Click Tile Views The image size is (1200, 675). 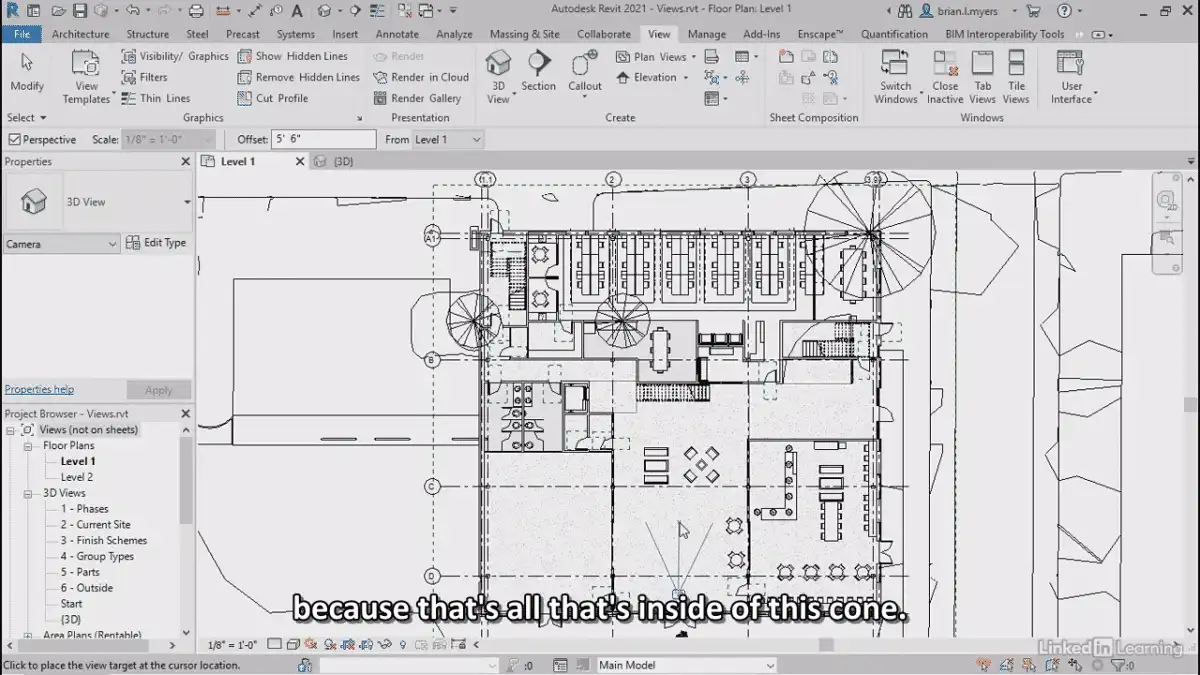1016,78
